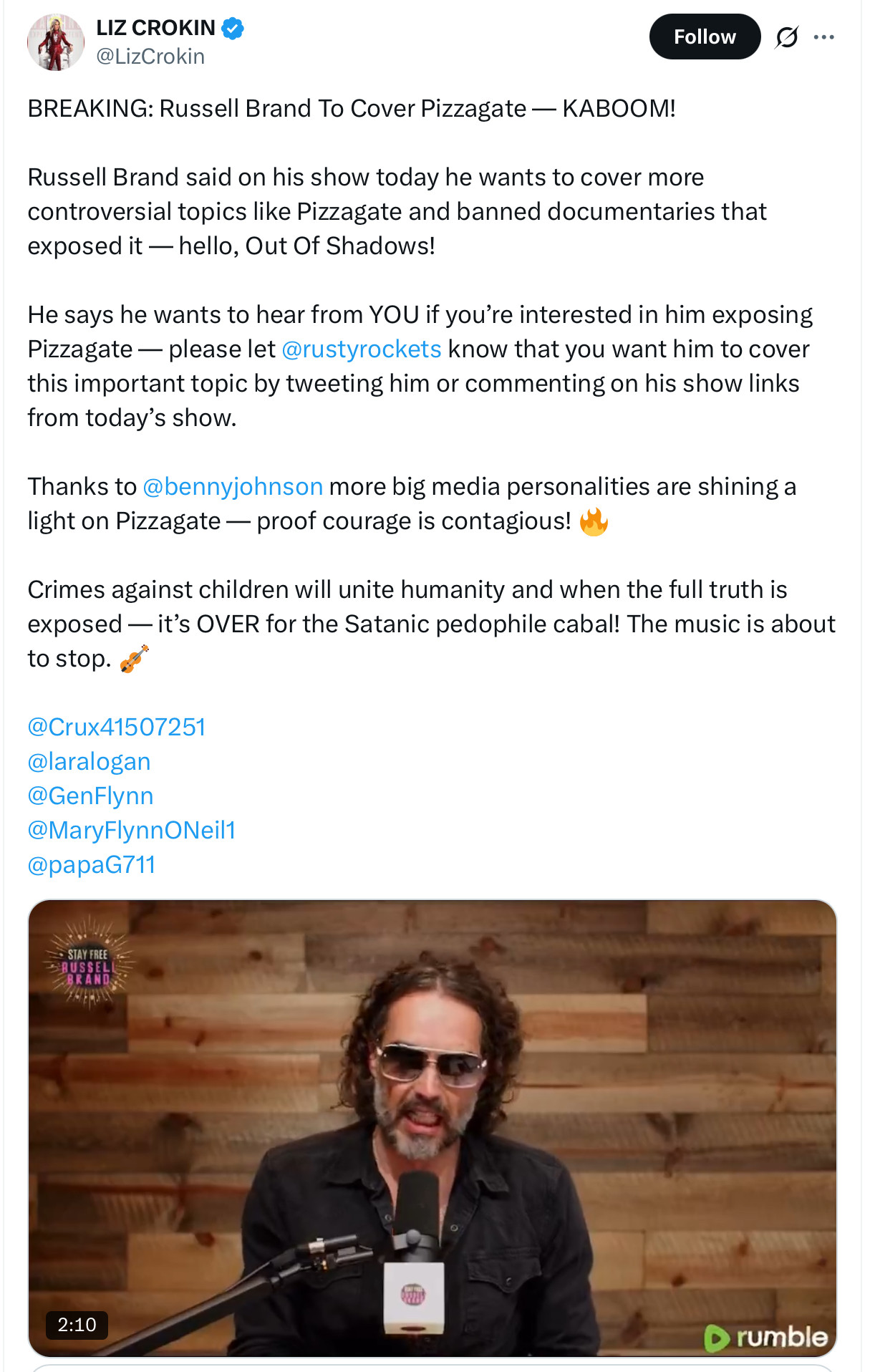Play the Russell Brand video
The image size is (870, 1372).
coord(432,1128)
